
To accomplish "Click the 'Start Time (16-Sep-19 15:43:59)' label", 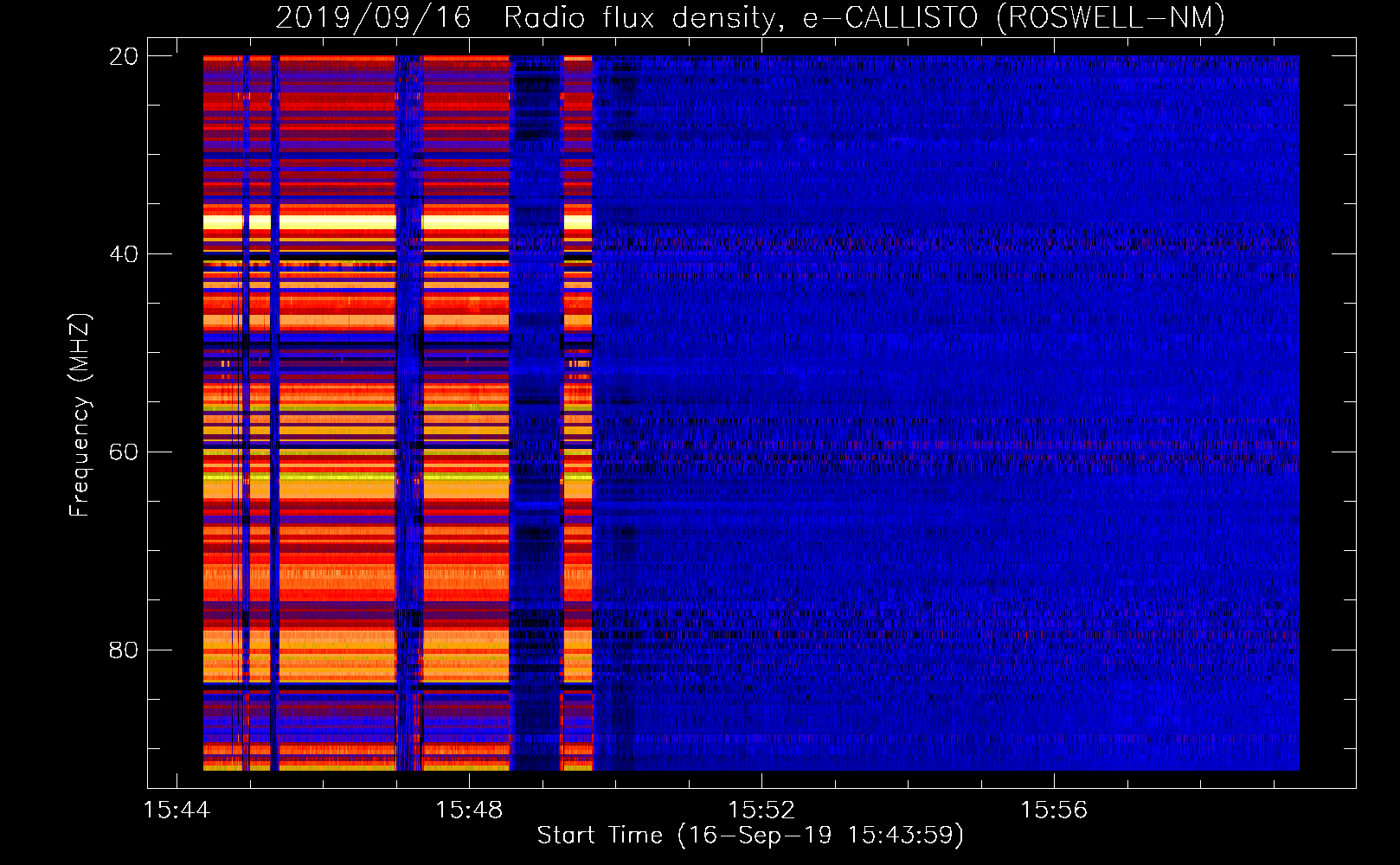I will click(x=750, y=836).
